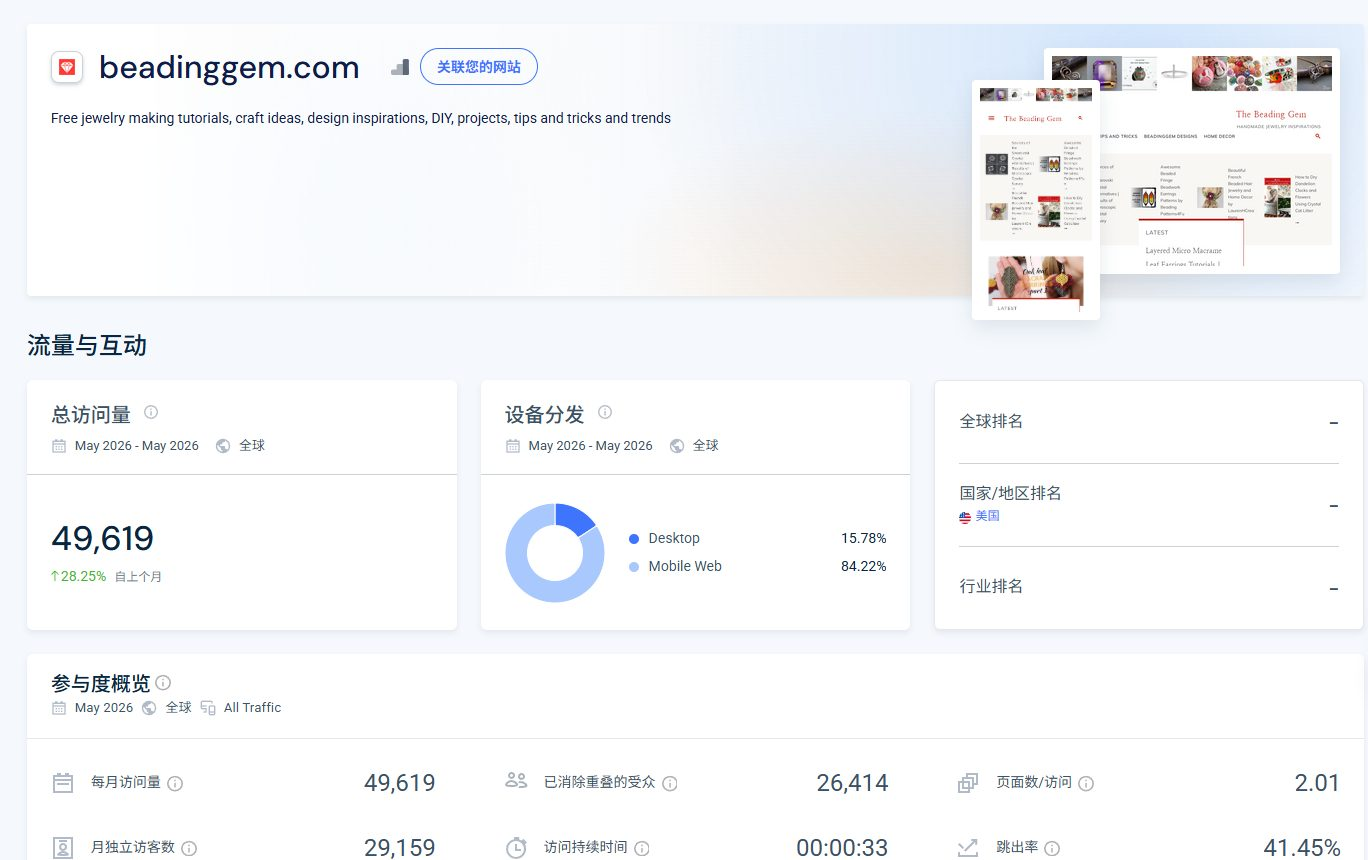
Task: Show info for 页面数/访问 metric
Action: pyautogui.click(x=1086, y=783)
